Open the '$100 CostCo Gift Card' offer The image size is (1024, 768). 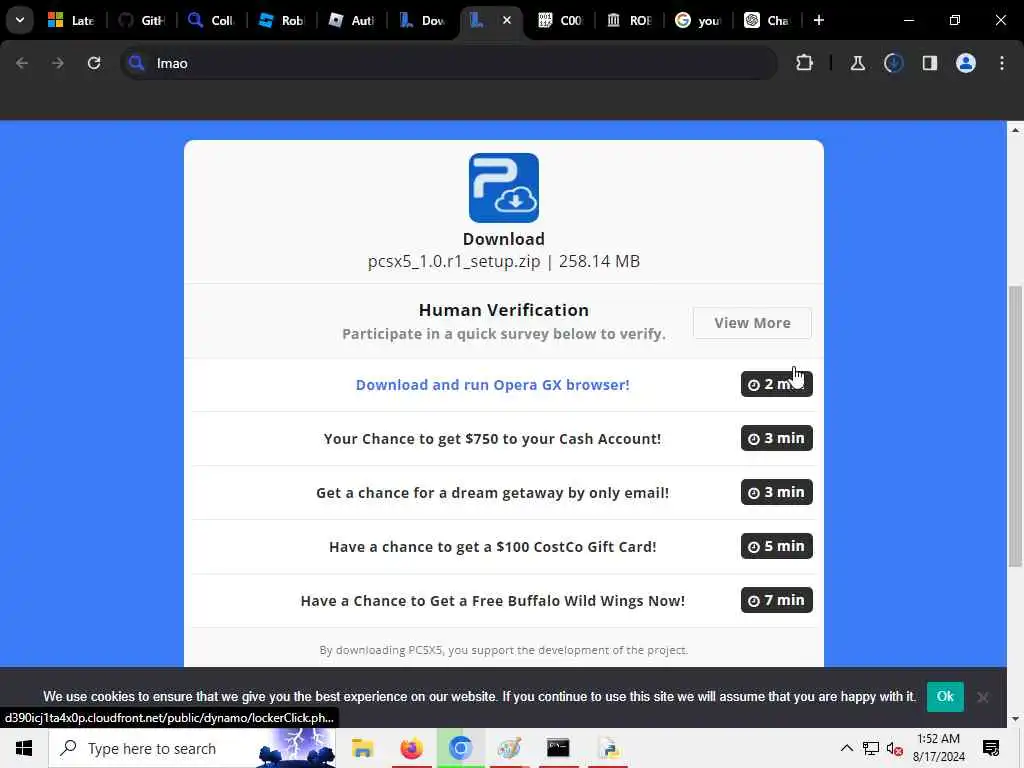(x=492, y=547)
